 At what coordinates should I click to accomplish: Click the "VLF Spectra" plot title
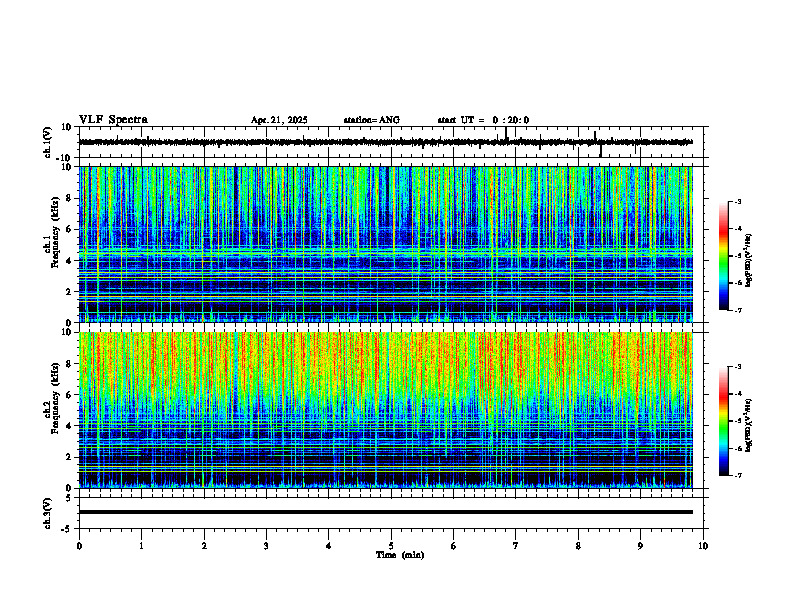tap(113, 120)
